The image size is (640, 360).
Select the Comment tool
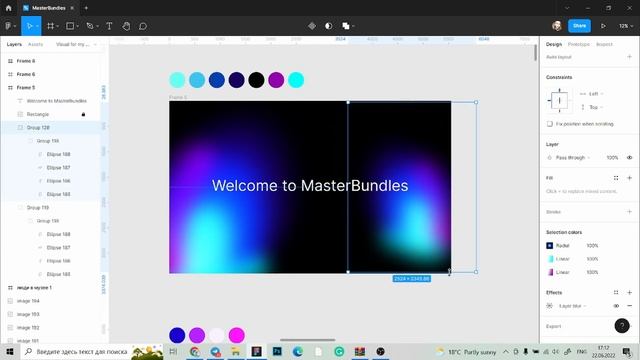(142, 26)
